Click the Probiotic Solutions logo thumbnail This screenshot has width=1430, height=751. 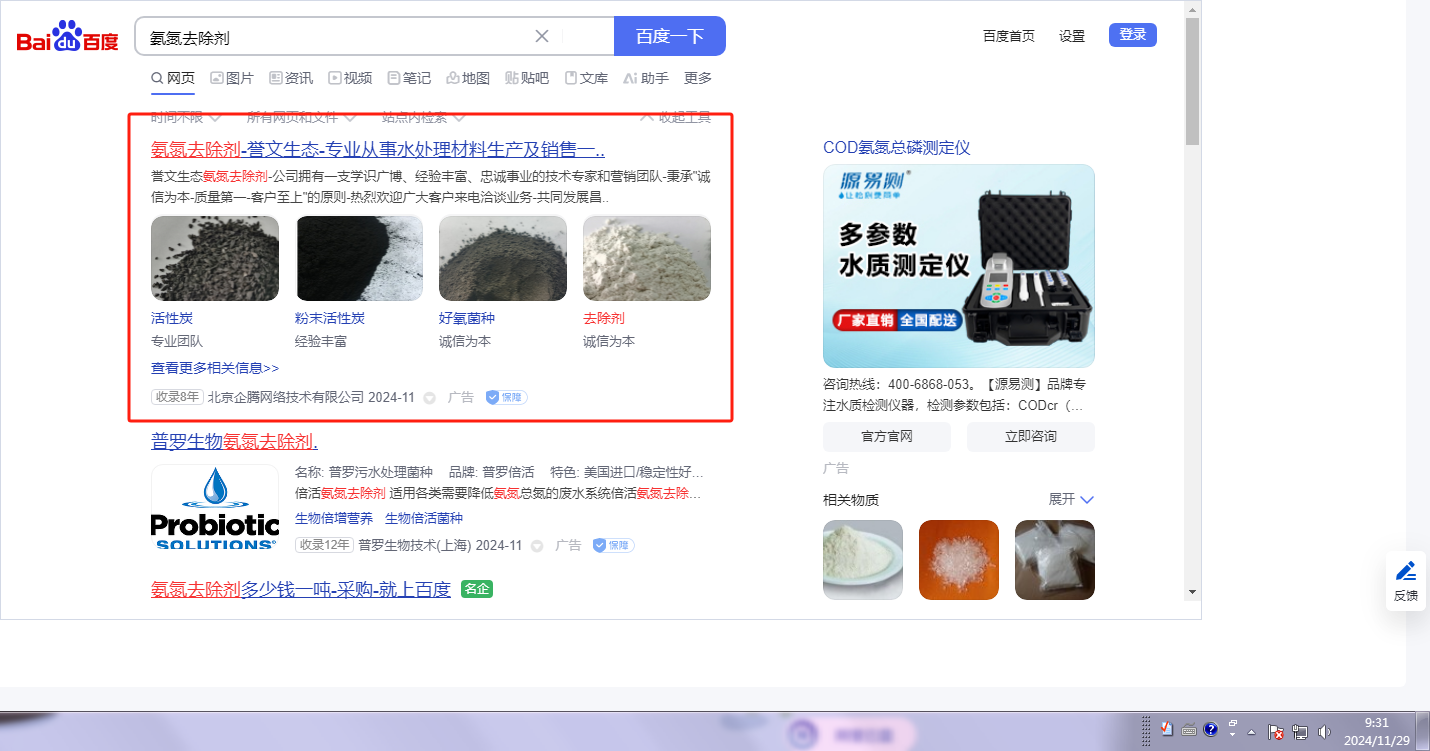(215, 508)
